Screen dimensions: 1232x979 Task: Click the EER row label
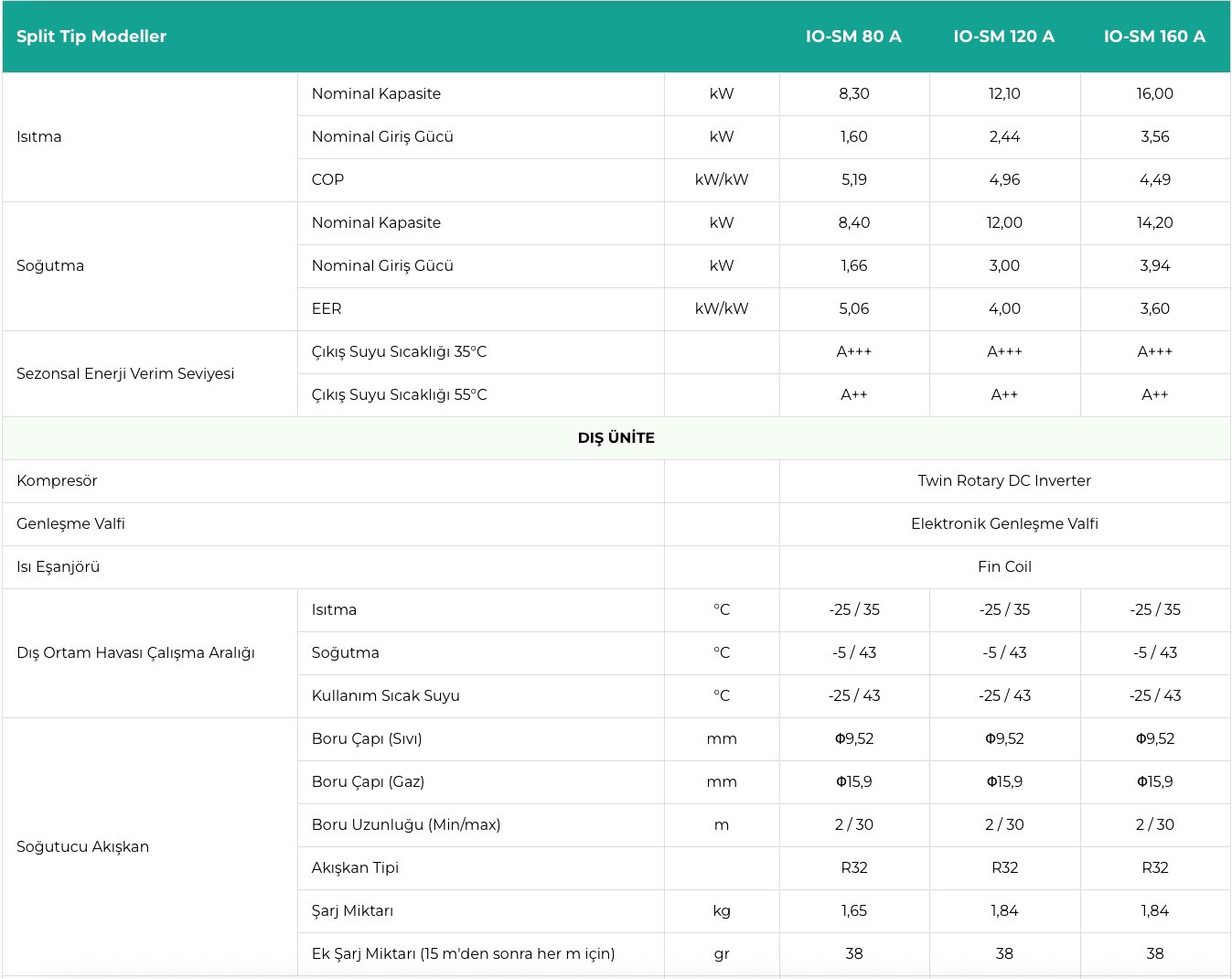pos(327,309)
